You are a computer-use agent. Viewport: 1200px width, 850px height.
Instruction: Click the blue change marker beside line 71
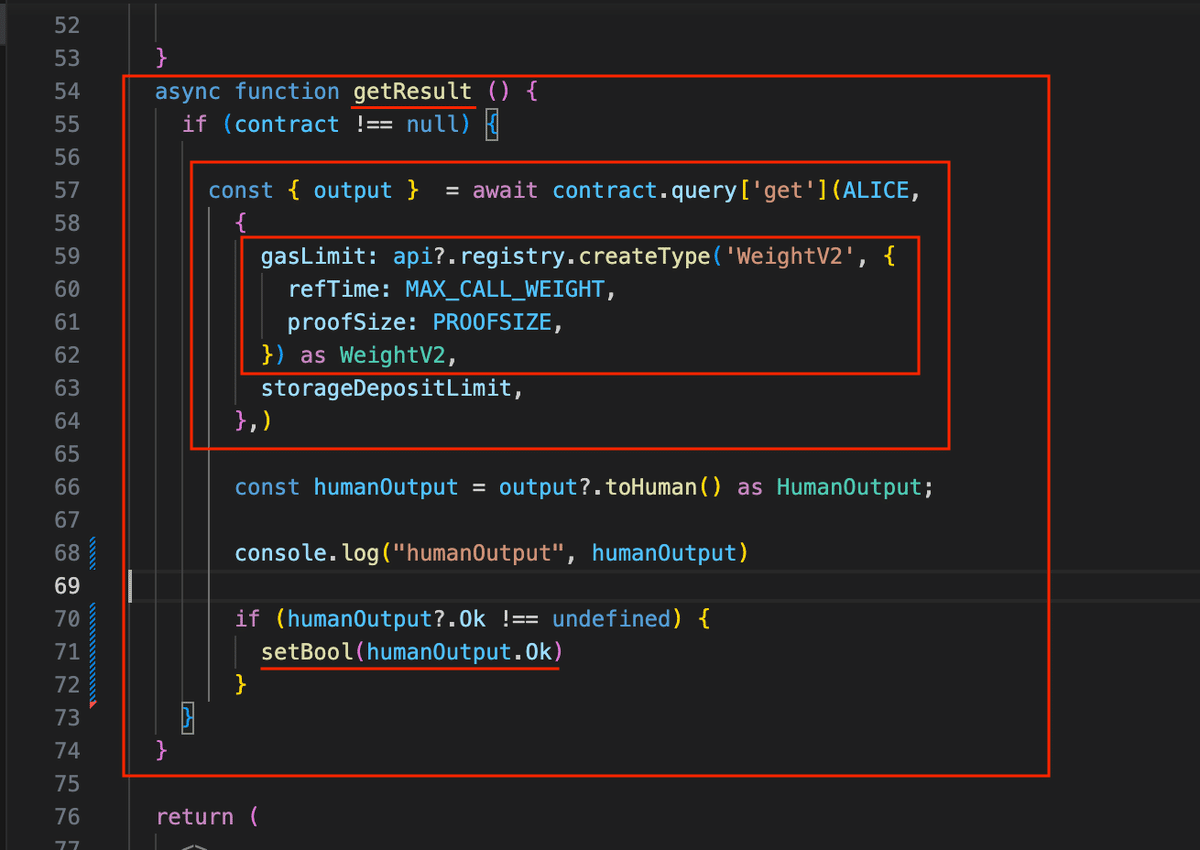click(93, 652)
